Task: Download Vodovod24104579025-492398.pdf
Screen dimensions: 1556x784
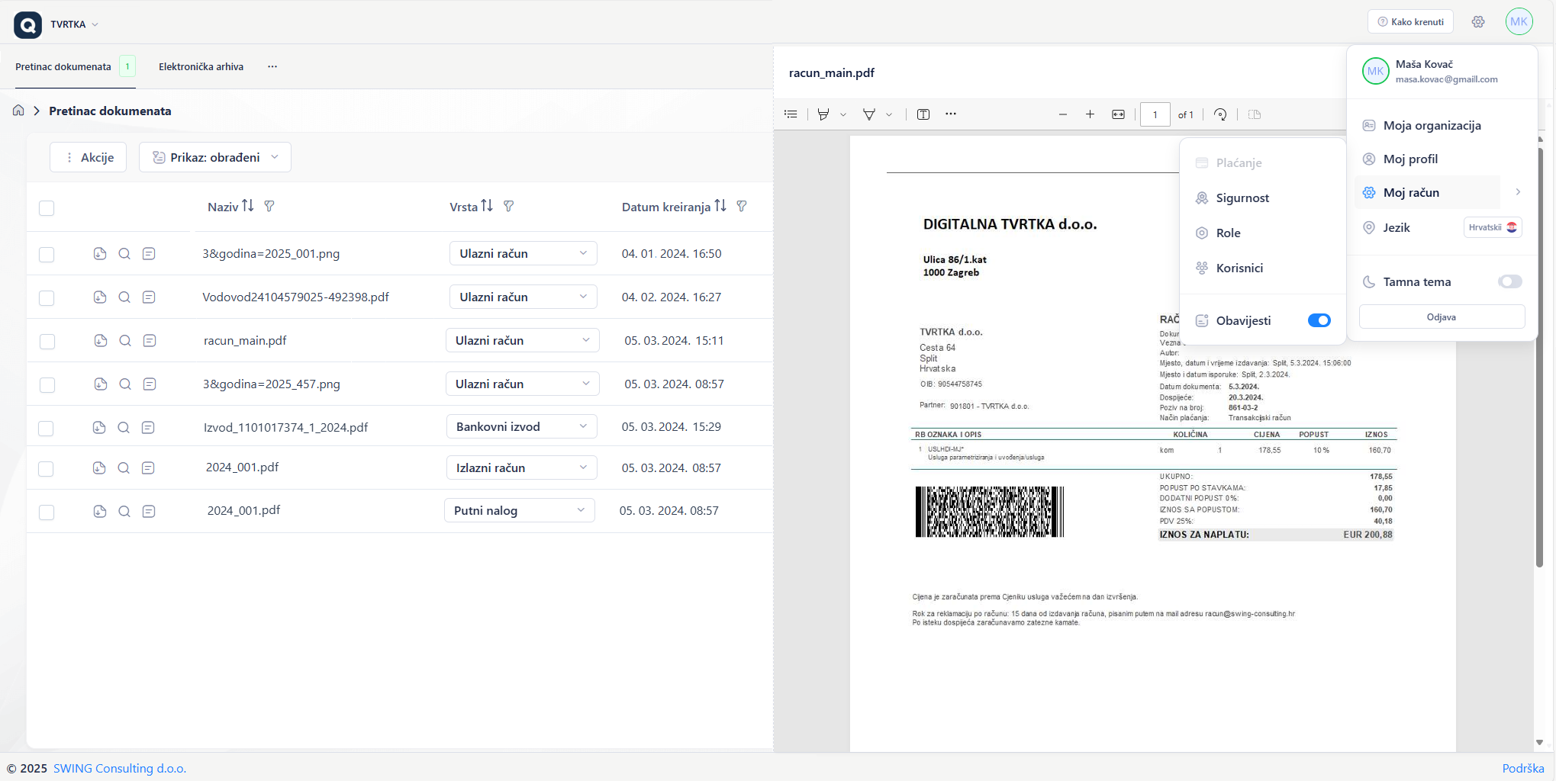Action: tap(100, 297)
